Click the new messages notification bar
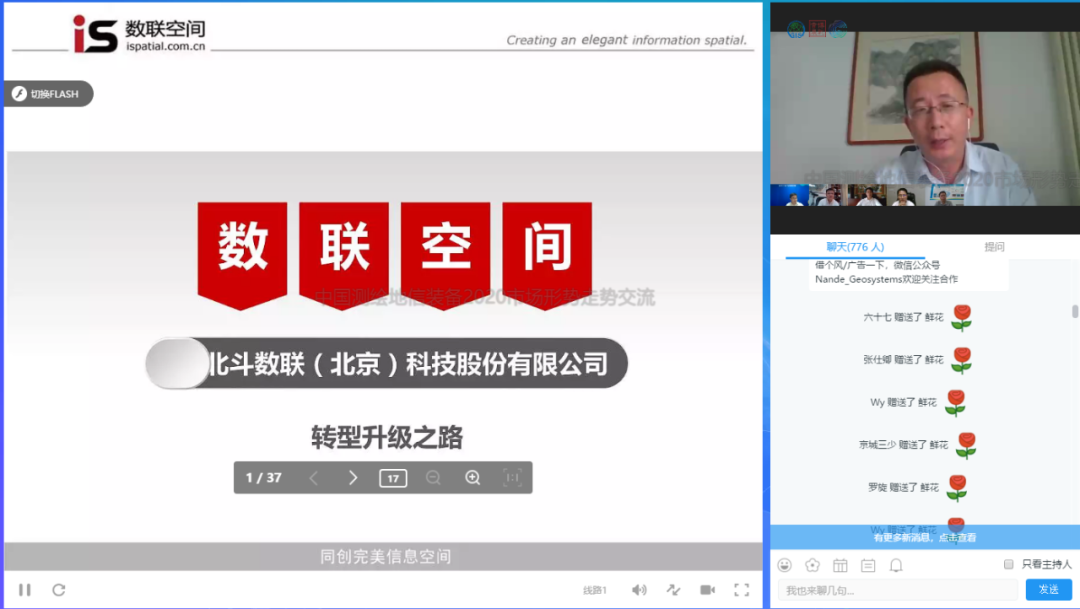This screenshot has width=1080, height=609. pos(924,537)
